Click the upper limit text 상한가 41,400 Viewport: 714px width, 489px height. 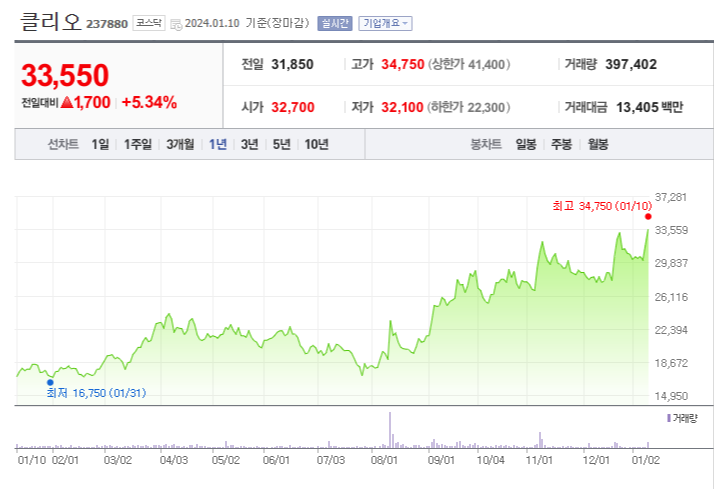(469, 64)
